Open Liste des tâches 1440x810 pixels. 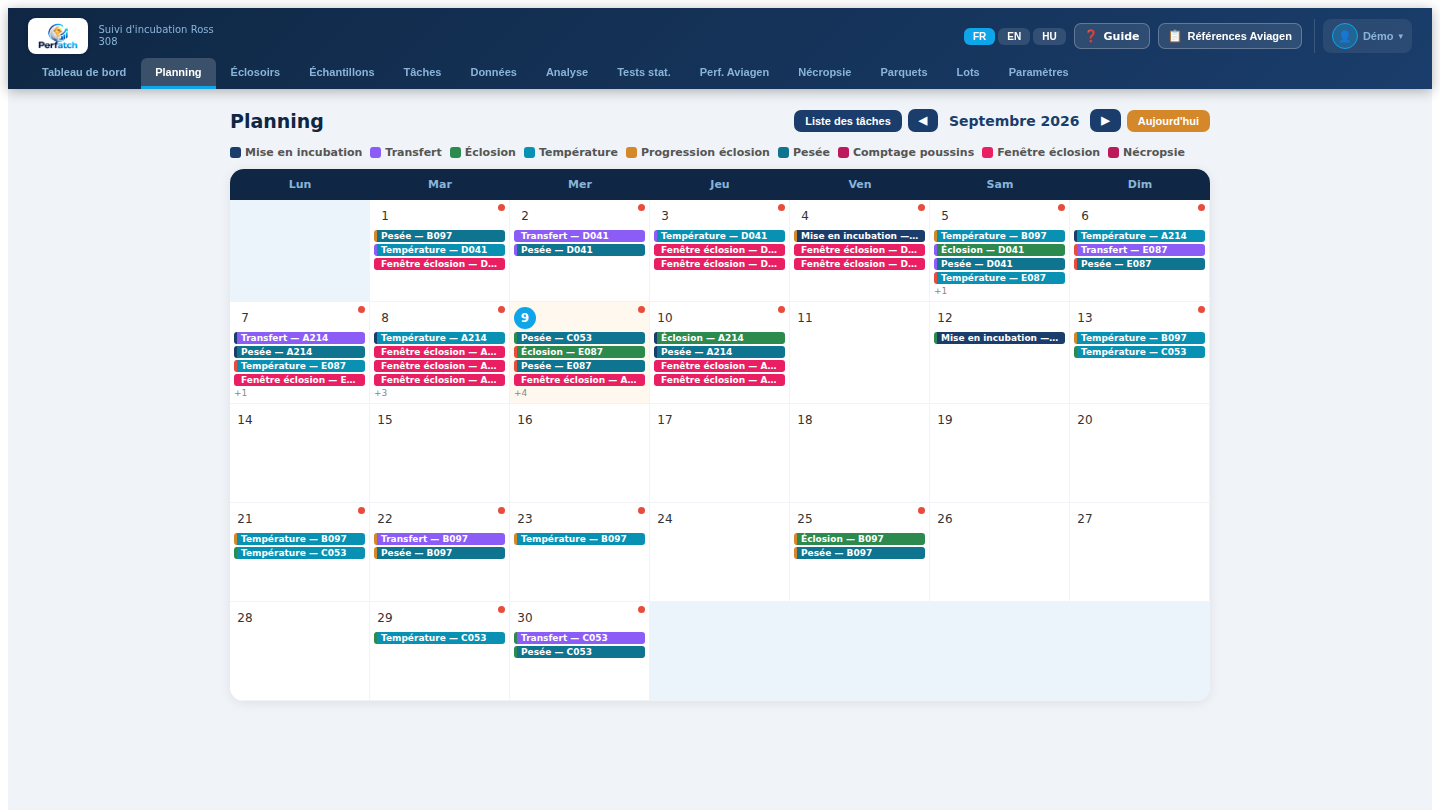pos(848,121)
